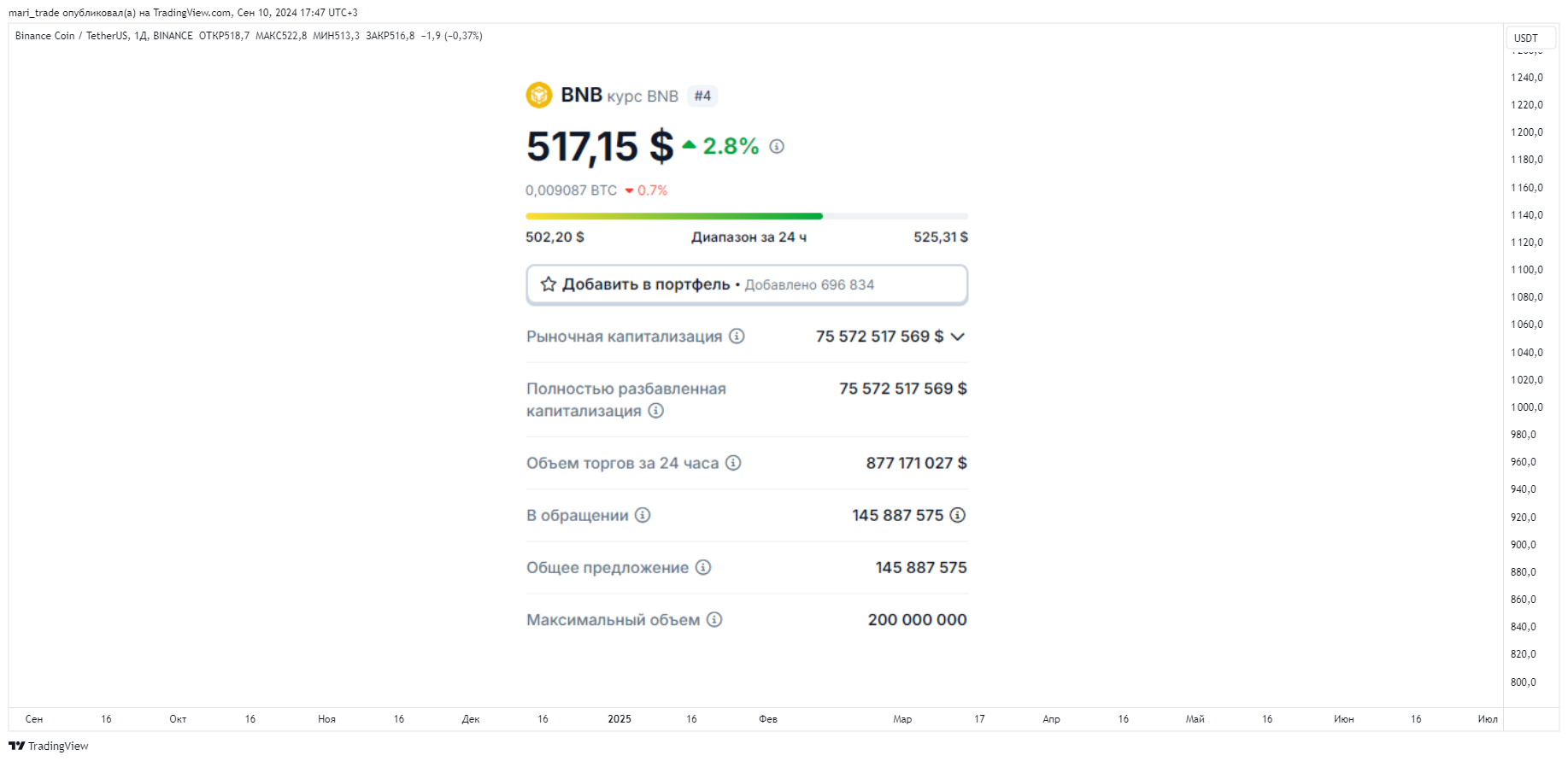
Task: Expand market cap details chevron
Action: (958, 337)
